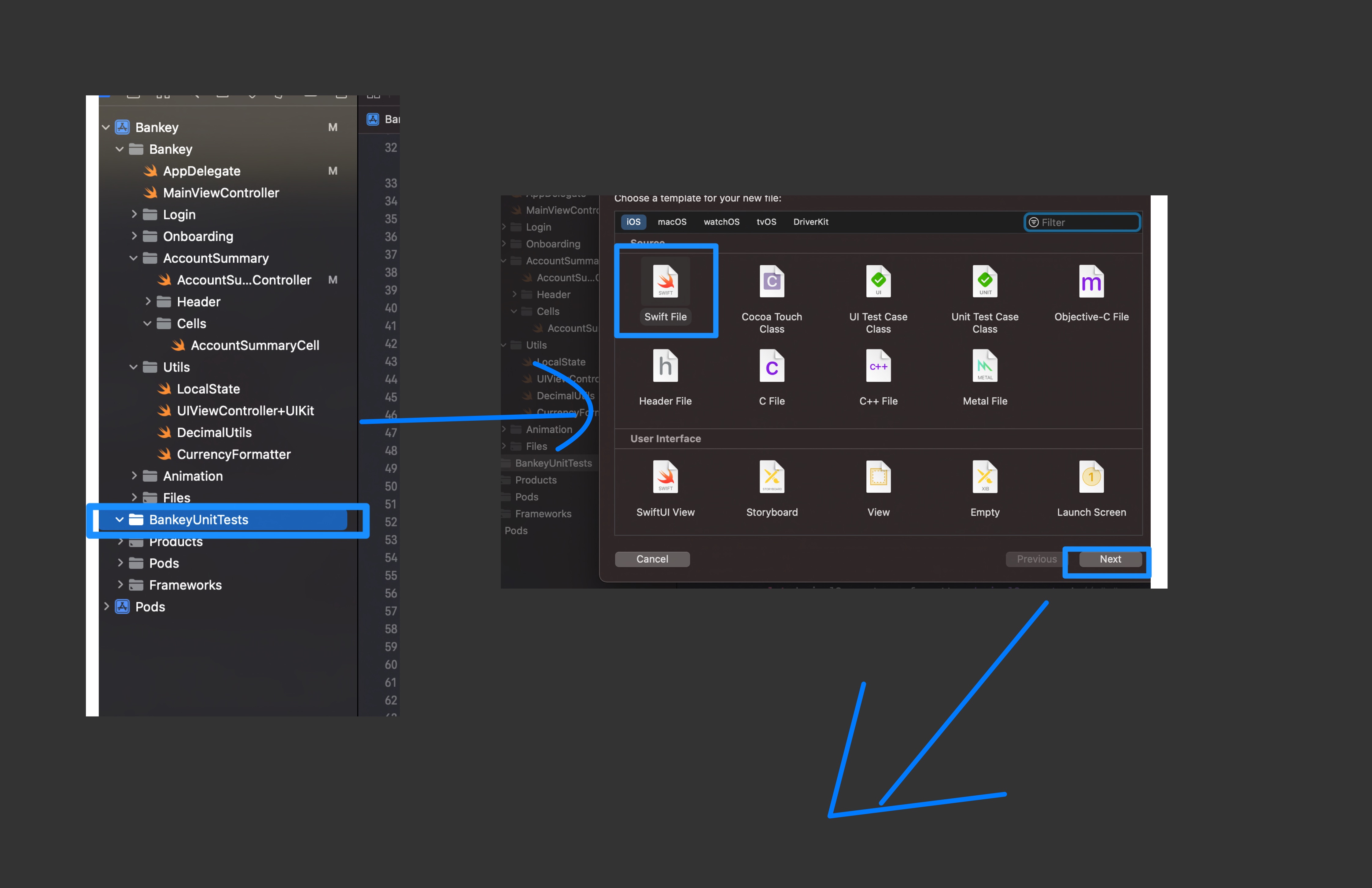The height and width of the screenshot is (888, 1372).
Task: Open AppDelegate swift file in navigator
Action: [201, 171]
